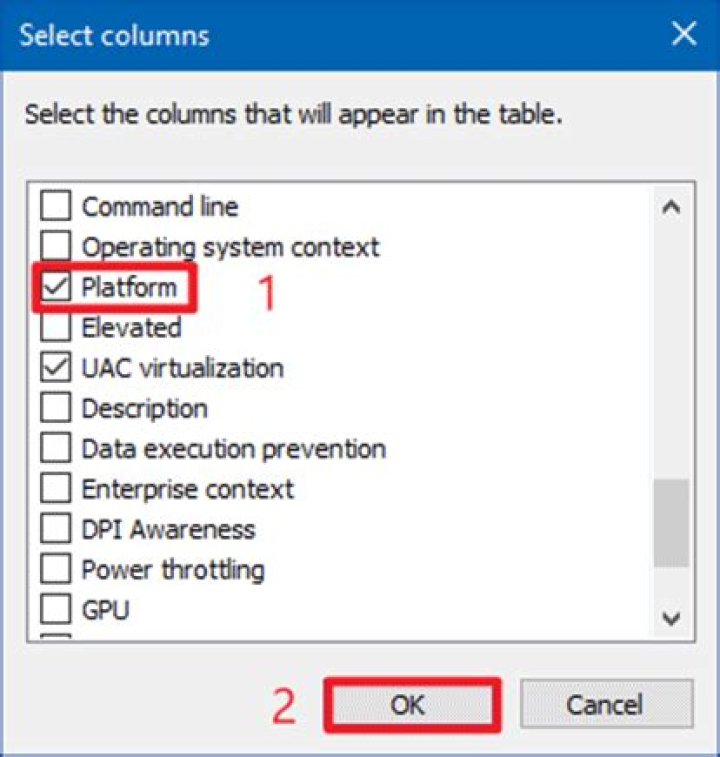Disable the UAC virtualization column
Screen dimensions: 720x757
coord(55,368)
